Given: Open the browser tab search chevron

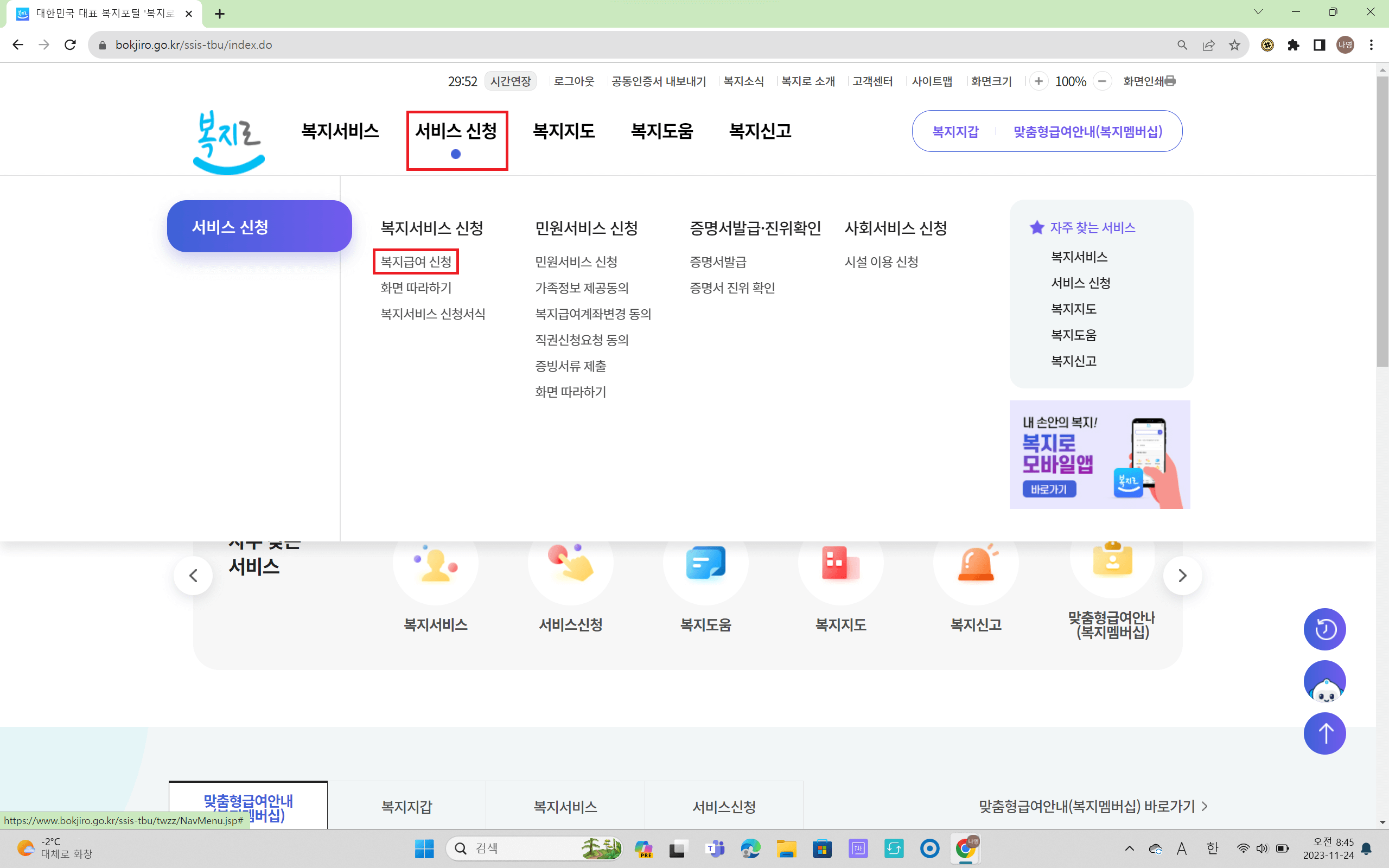Looking at the screenshot, I should pyautogui.click(x=1259, y=11).
